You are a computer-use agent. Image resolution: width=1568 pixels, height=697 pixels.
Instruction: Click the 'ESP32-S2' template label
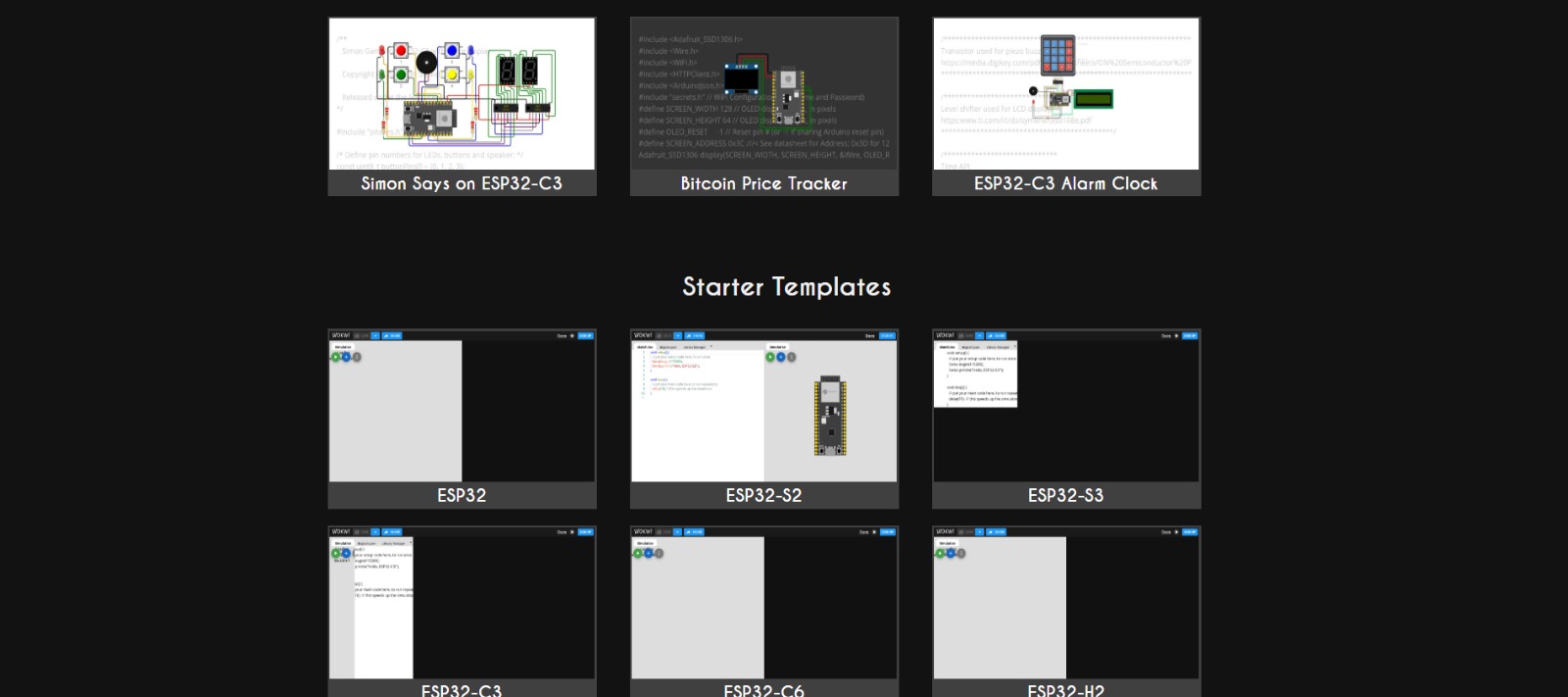(764, 495)
